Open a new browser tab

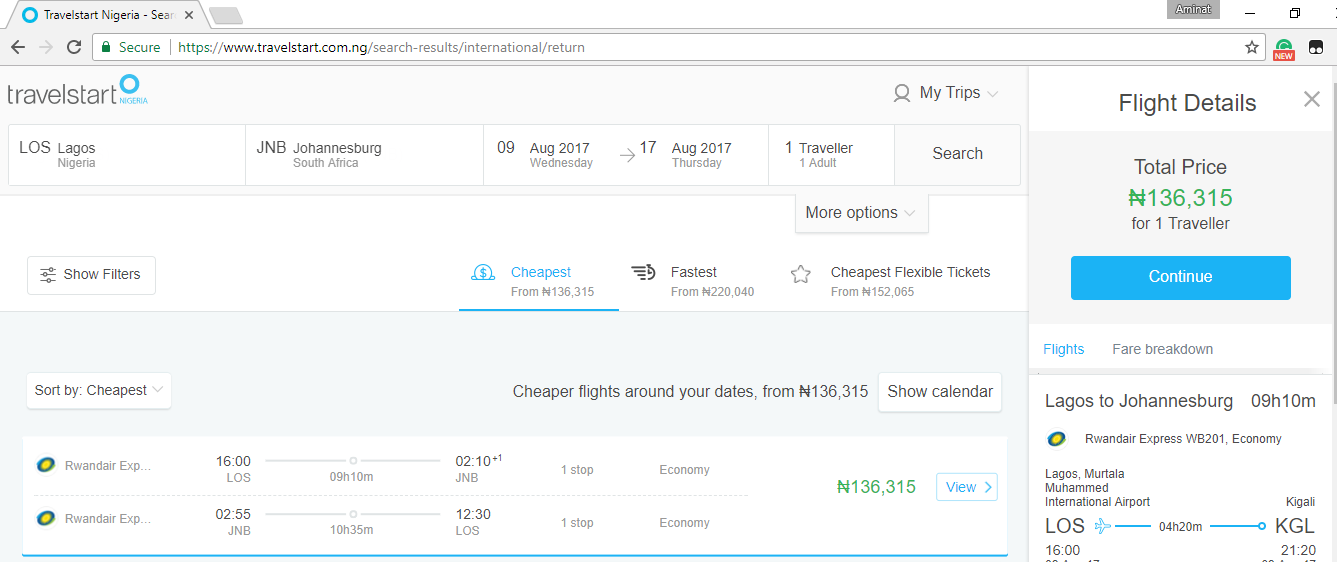[225, 15]
